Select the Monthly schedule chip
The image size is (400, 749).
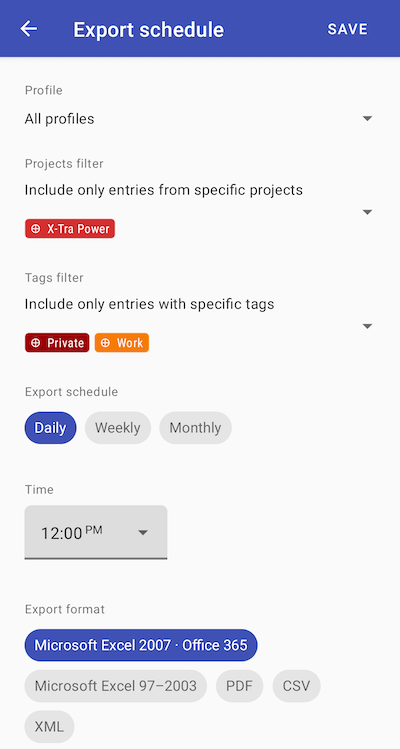click(195, 428)
